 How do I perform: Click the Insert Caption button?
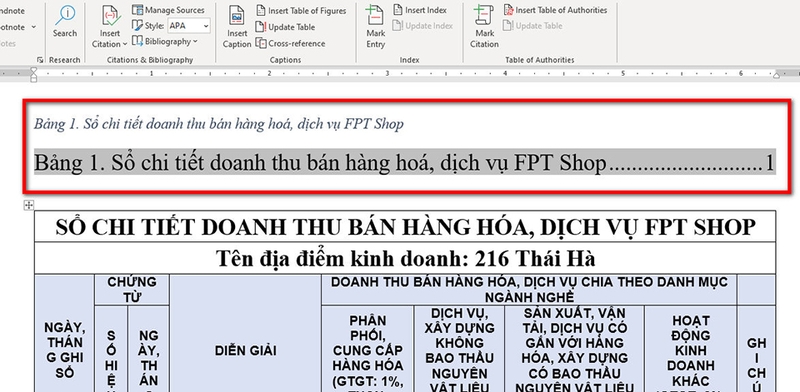pyautogui.click(x=237, y=27)
